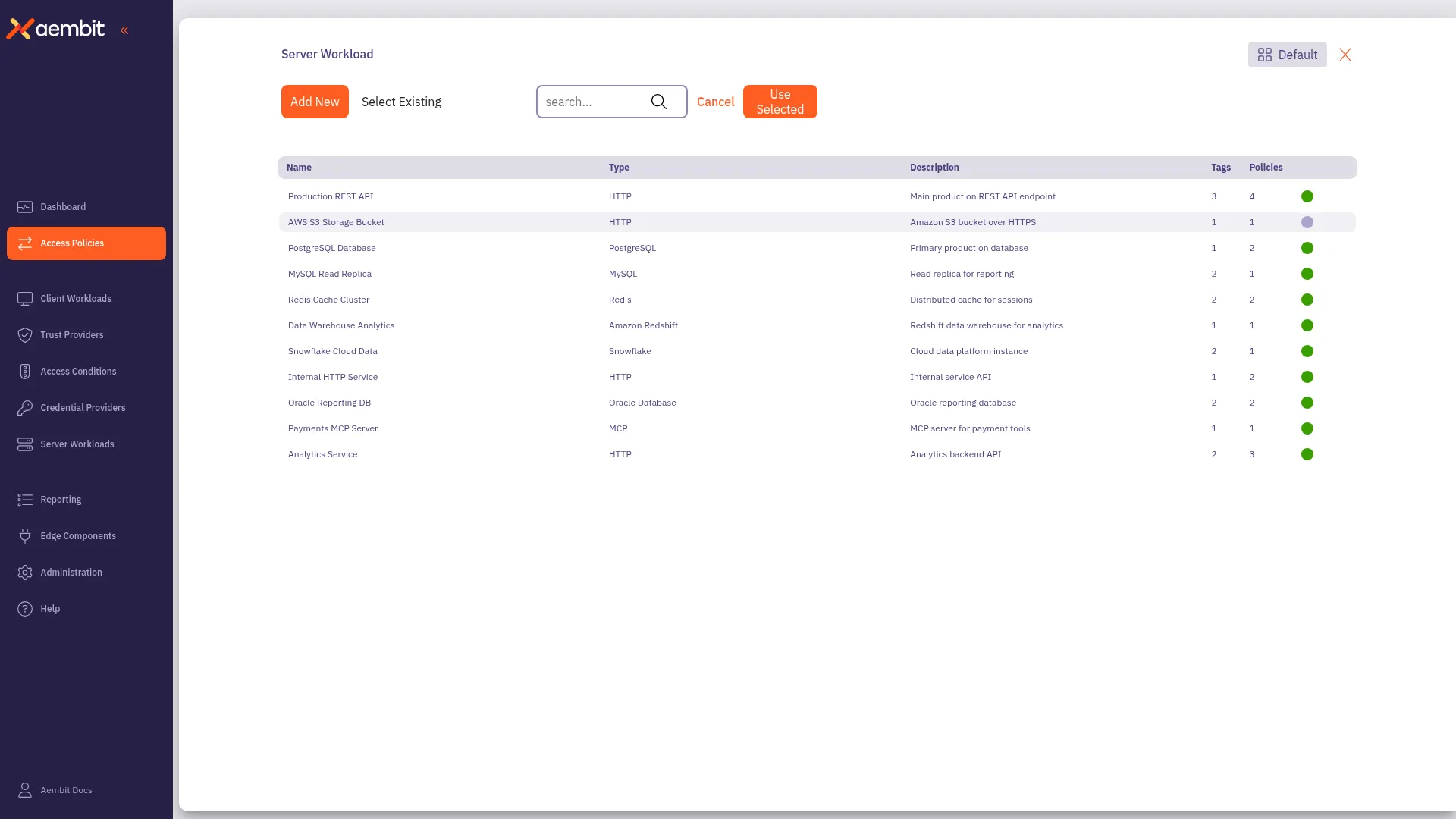Select the Production REST API row name
This screenshot has height=819, width=1456.
pyautogui.click(x=331, y=196)
